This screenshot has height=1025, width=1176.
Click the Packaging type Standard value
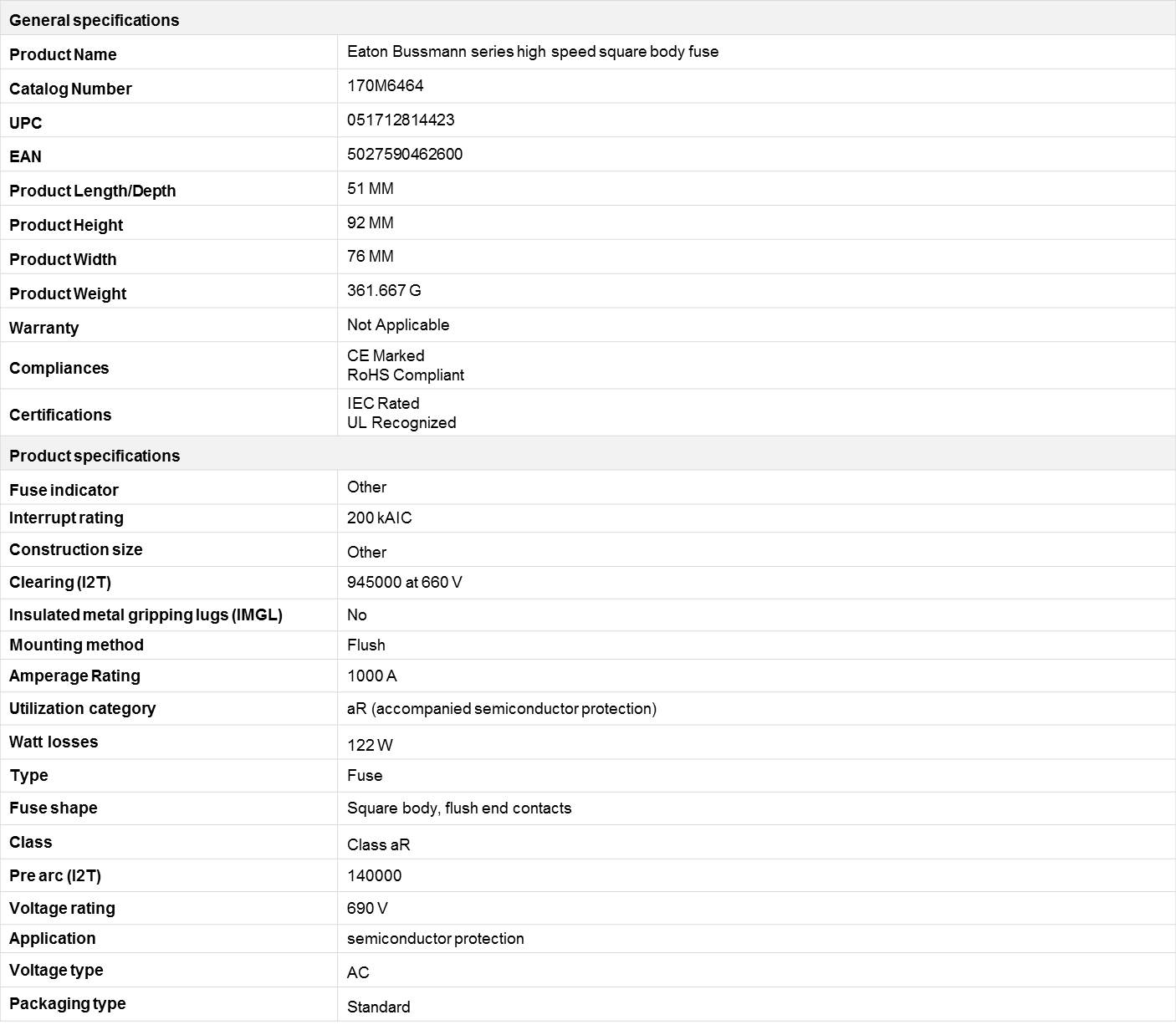click(x=379, y=1007)
